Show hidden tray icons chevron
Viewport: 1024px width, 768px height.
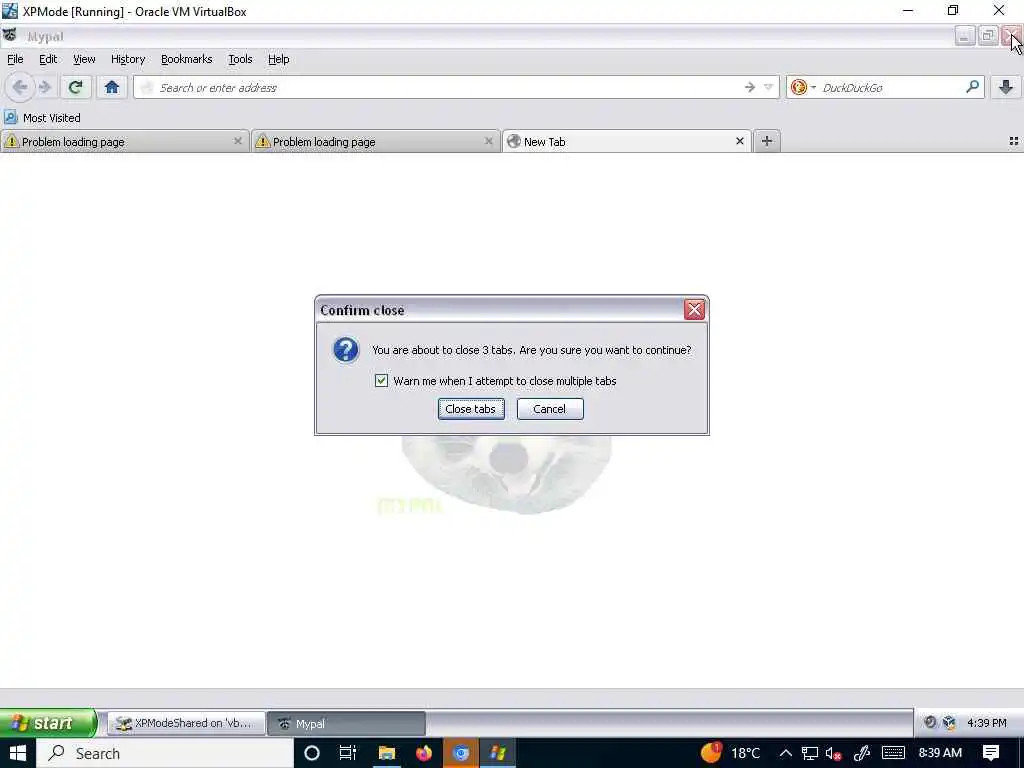tap(786, 753)
